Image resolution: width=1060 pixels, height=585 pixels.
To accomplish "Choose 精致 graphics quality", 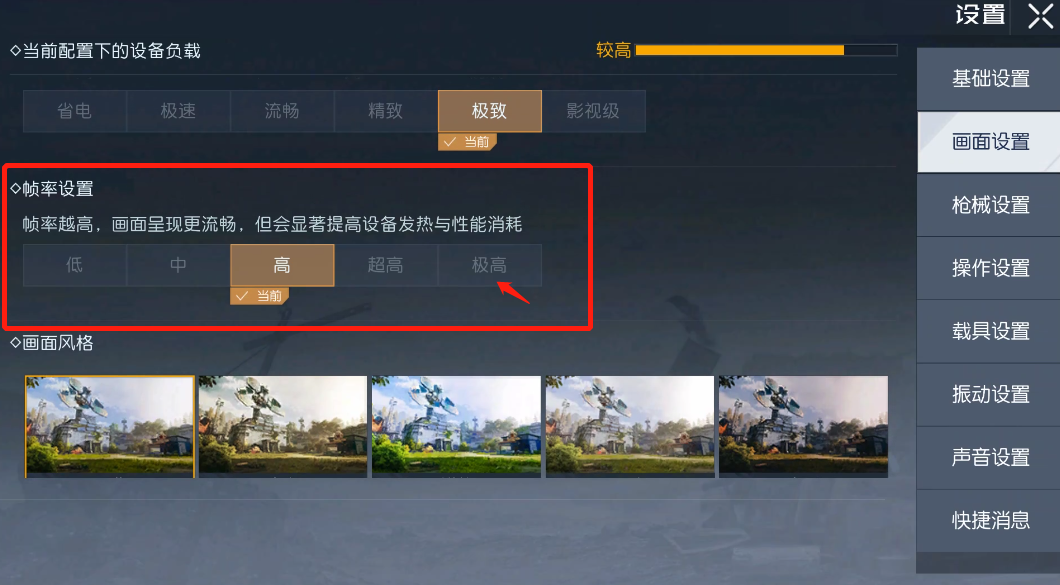I will (x=385, y=111).
